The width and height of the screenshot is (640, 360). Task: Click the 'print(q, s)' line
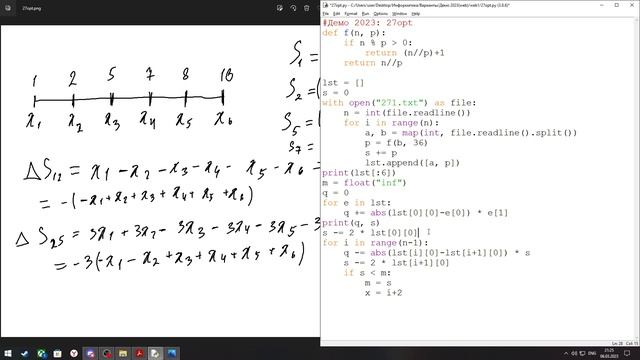351,223
